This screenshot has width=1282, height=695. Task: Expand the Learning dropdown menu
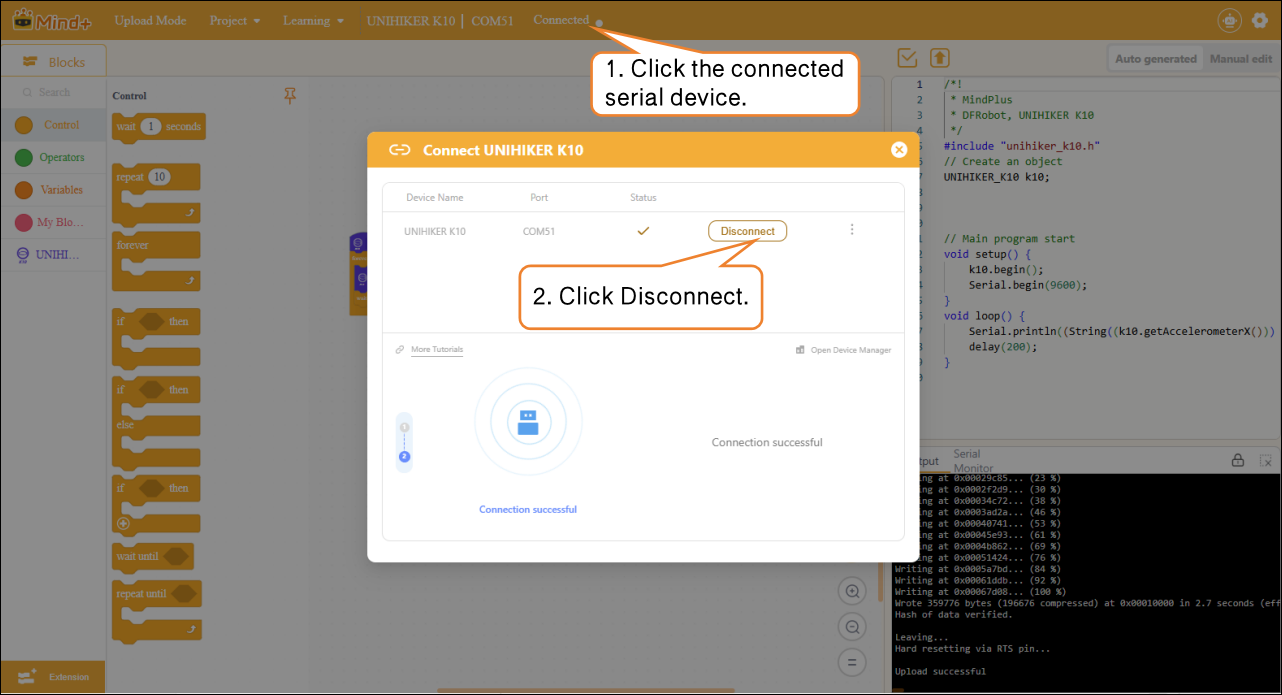tap(313, 21)
